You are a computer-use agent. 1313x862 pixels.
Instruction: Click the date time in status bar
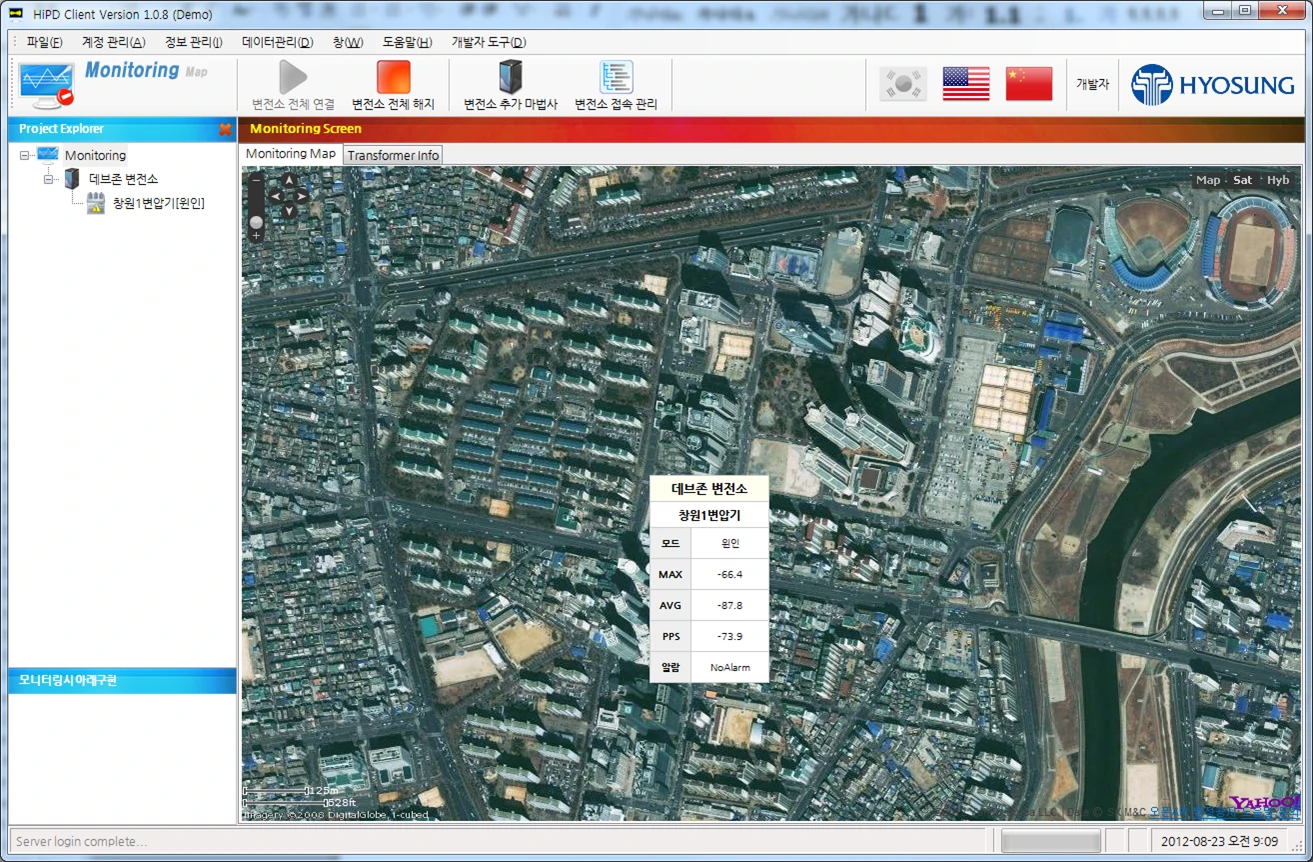coord(1221,841)
